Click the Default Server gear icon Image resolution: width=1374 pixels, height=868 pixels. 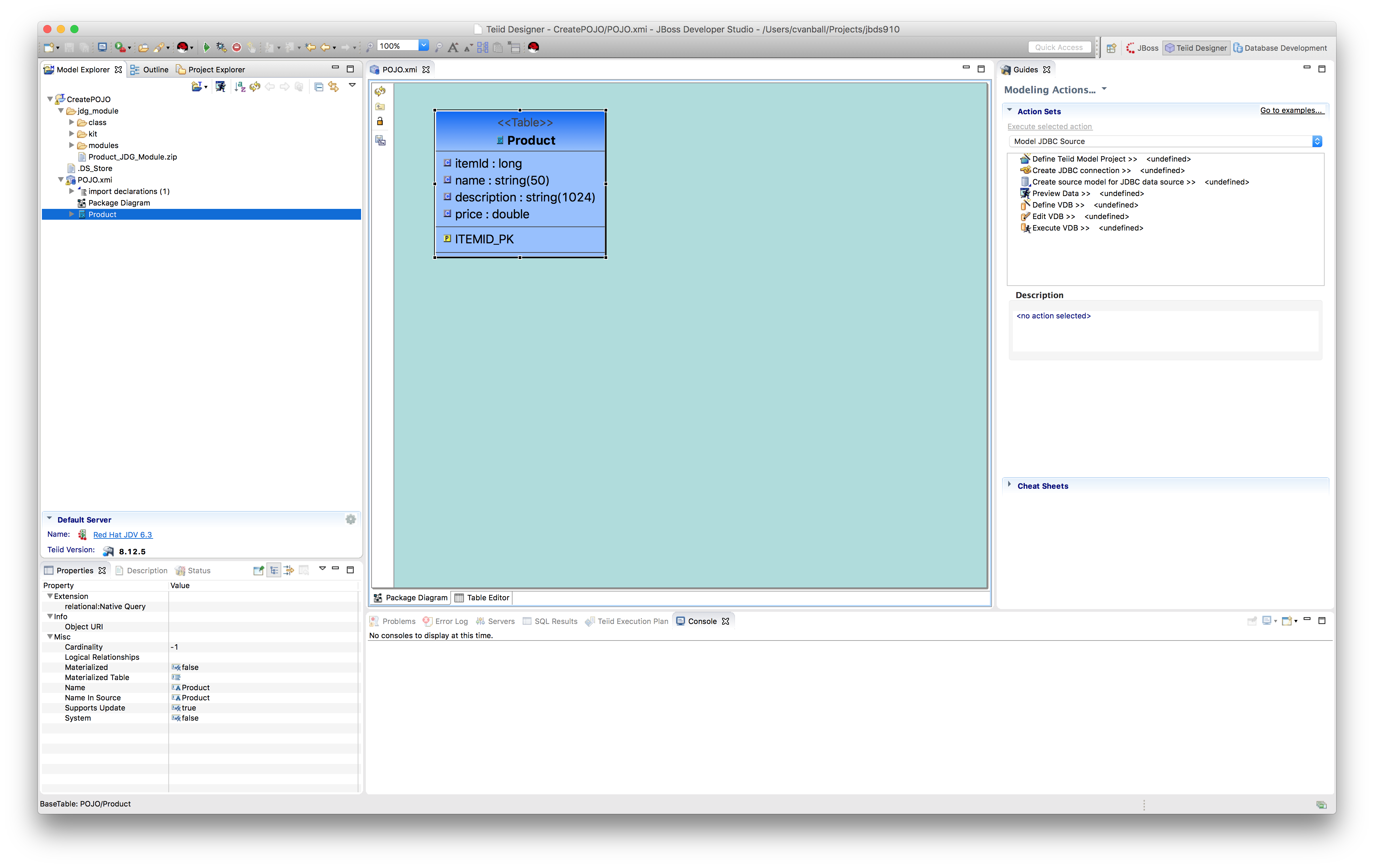point(350,519)
